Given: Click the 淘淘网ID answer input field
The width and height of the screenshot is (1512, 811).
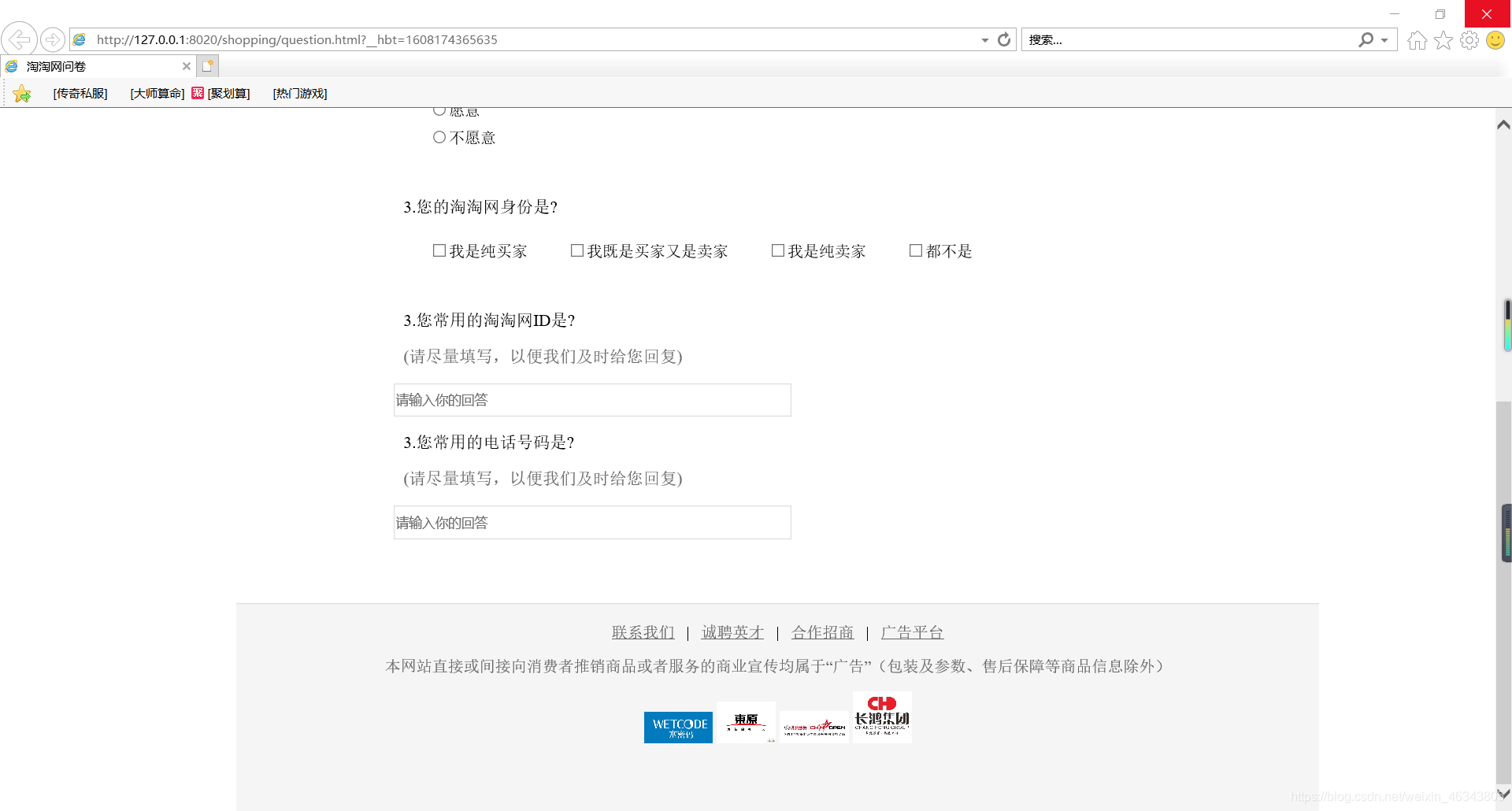Looking at the screenshot, I should tap(592, 400).
